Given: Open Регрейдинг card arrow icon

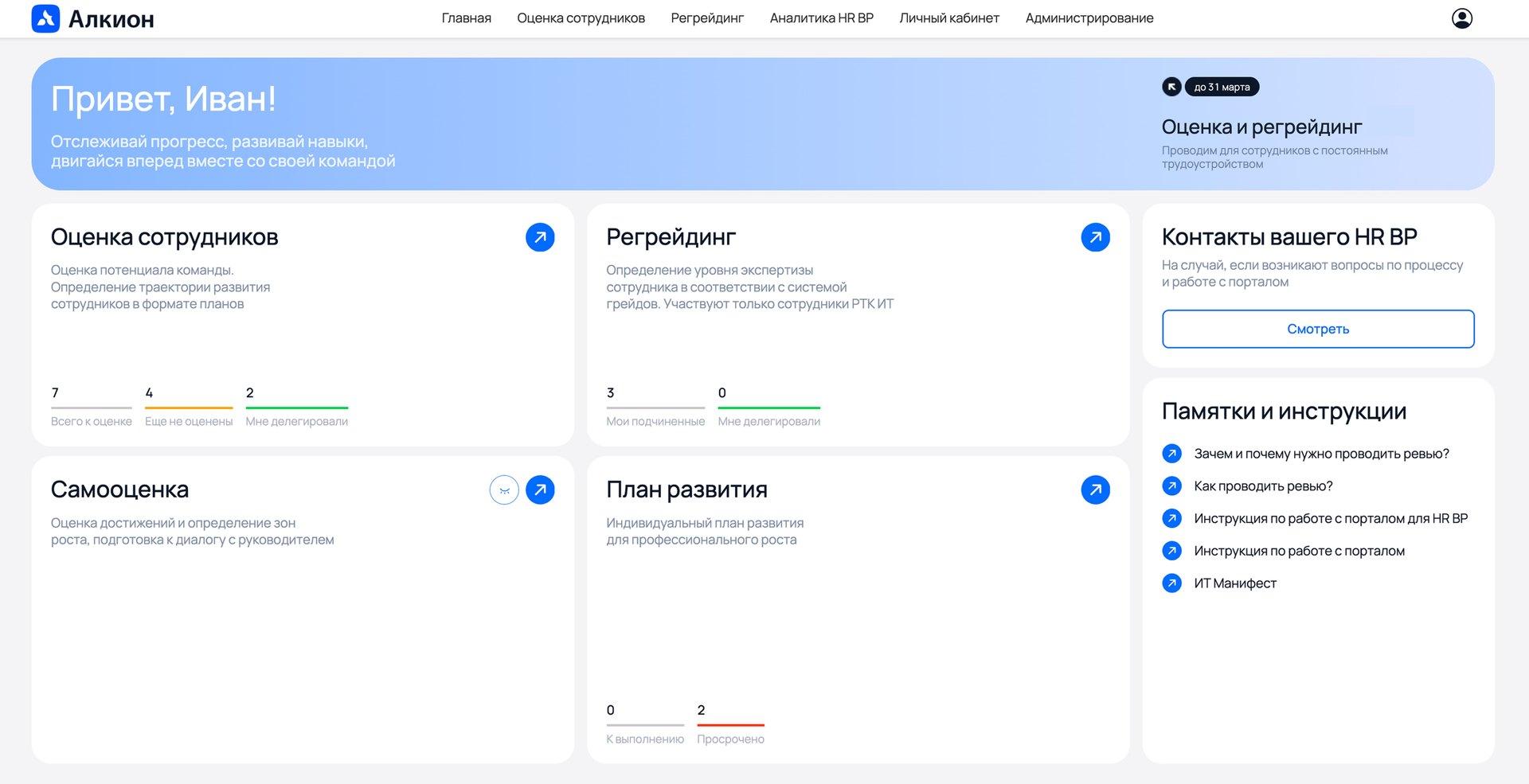Looking at the screenshot, I should coord(1095,237).
